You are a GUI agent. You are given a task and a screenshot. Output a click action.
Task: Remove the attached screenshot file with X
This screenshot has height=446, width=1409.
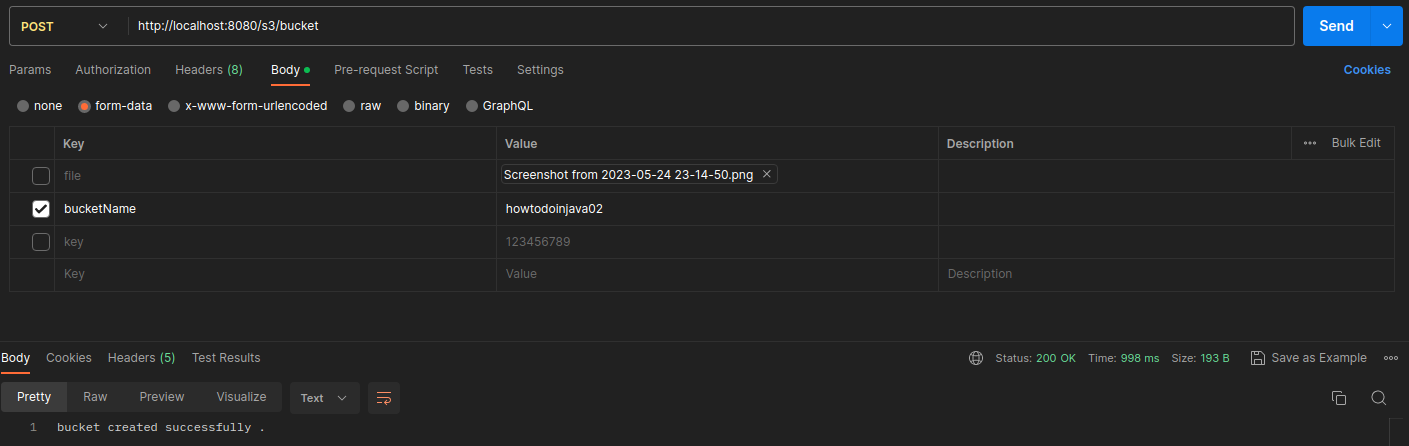pyautogui.click(x=767, y=174)
